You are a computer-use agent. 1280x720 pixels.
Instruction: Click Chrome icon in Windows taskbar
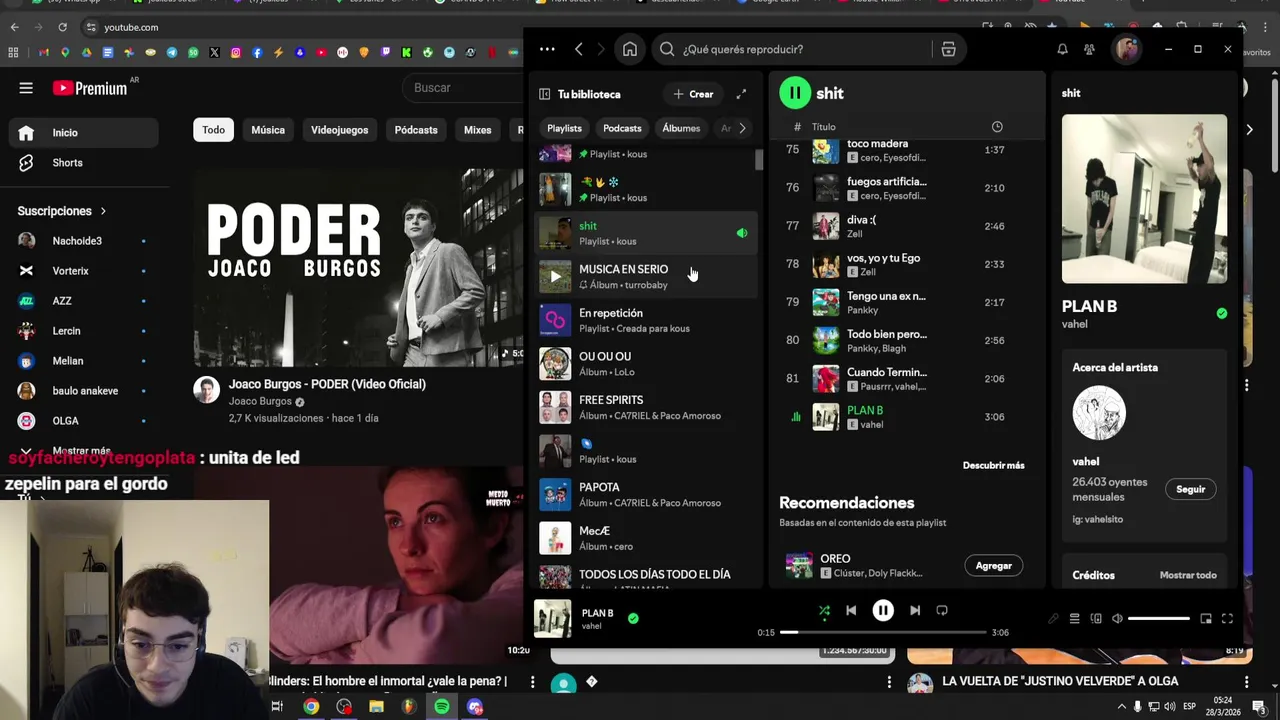[311, 707]
